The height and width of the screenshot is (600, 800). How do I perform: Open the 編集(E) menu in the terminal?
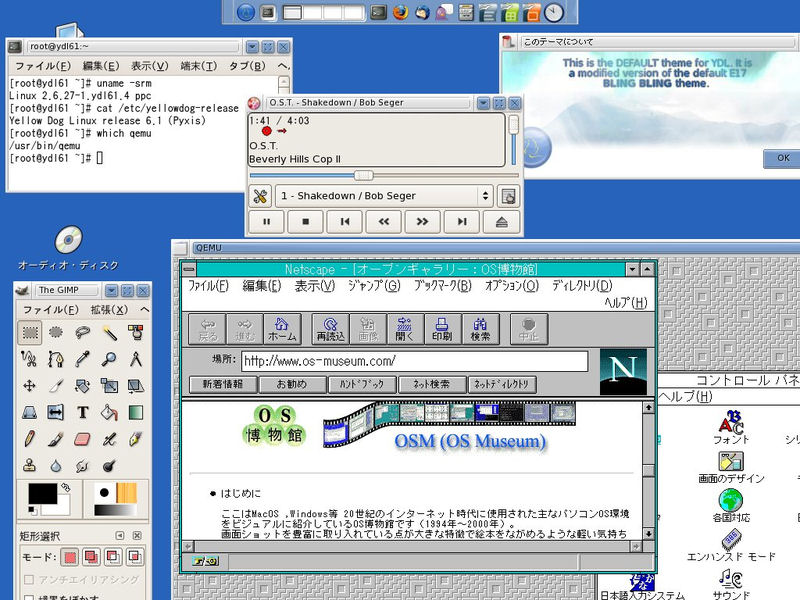[101, 66]
